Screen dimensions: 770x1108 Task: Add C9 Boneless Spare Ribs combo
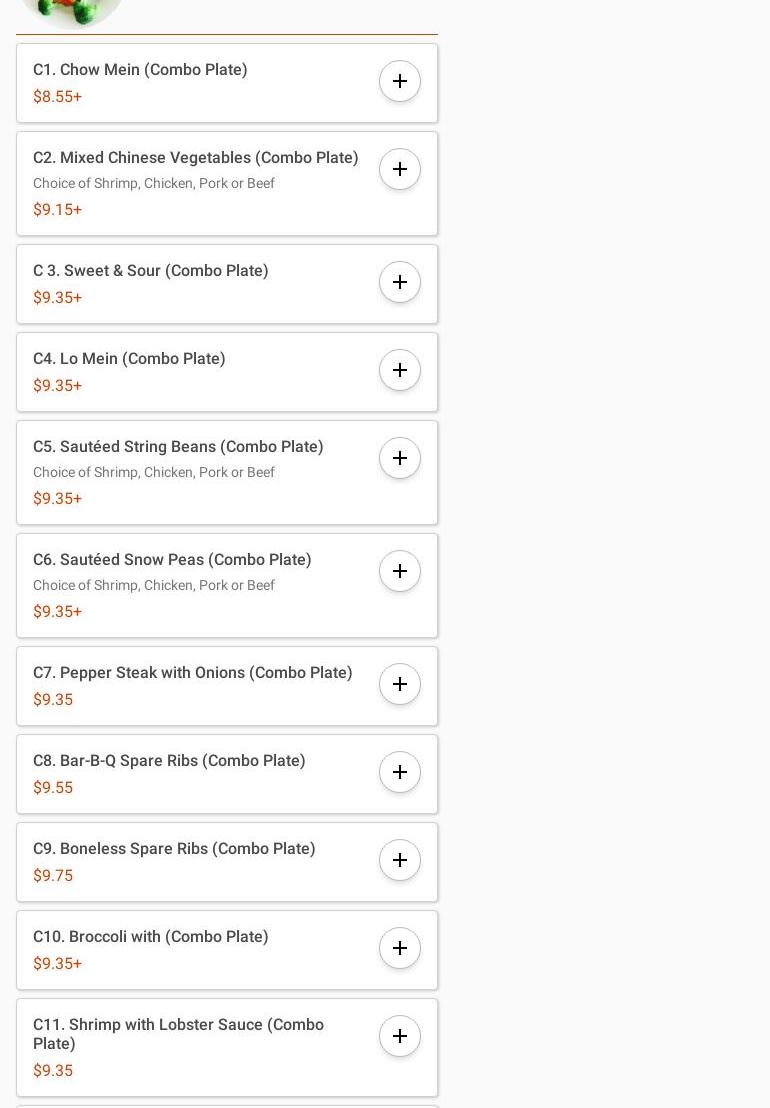point(400,860)
